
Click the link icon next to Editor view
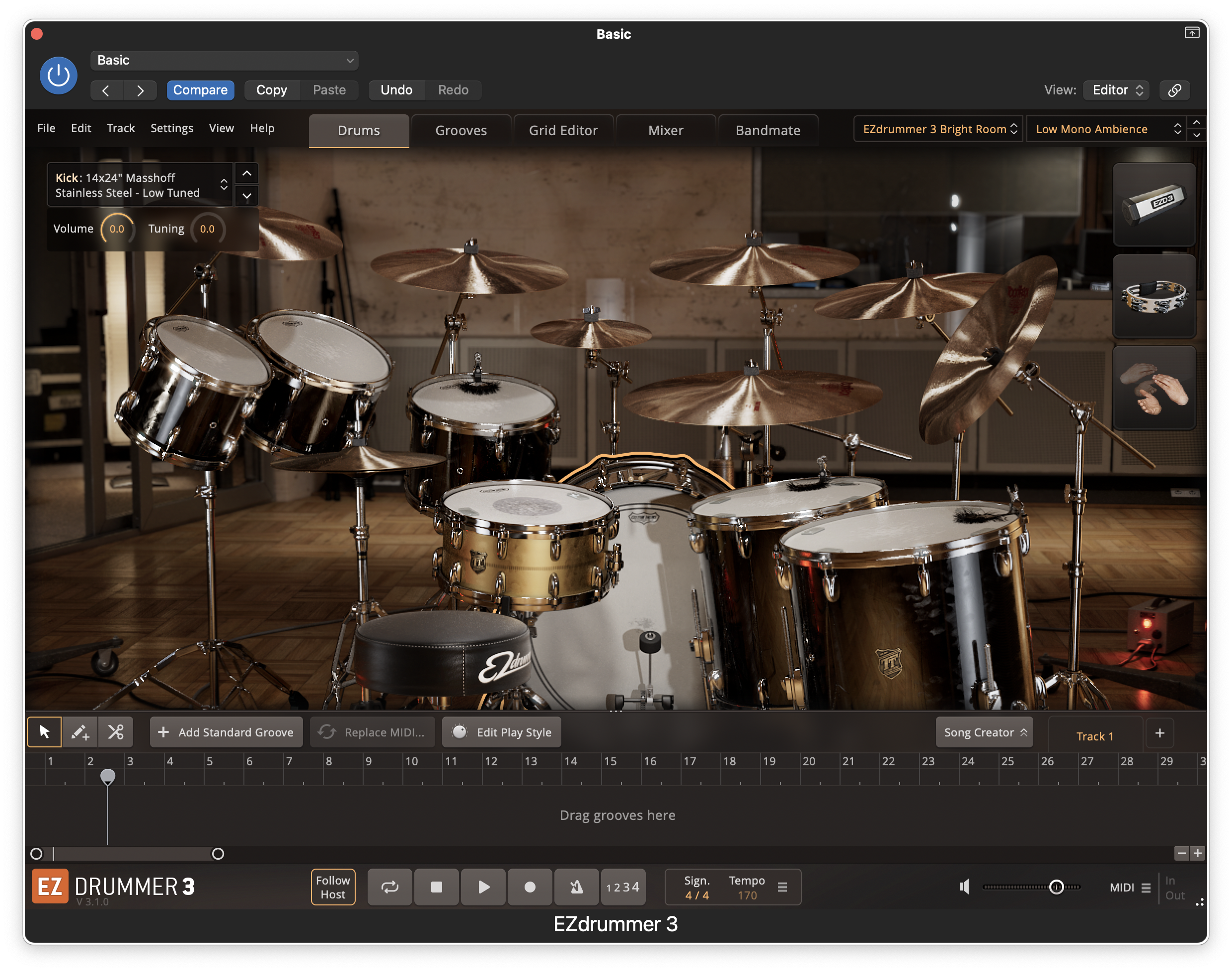point(1174,90)
